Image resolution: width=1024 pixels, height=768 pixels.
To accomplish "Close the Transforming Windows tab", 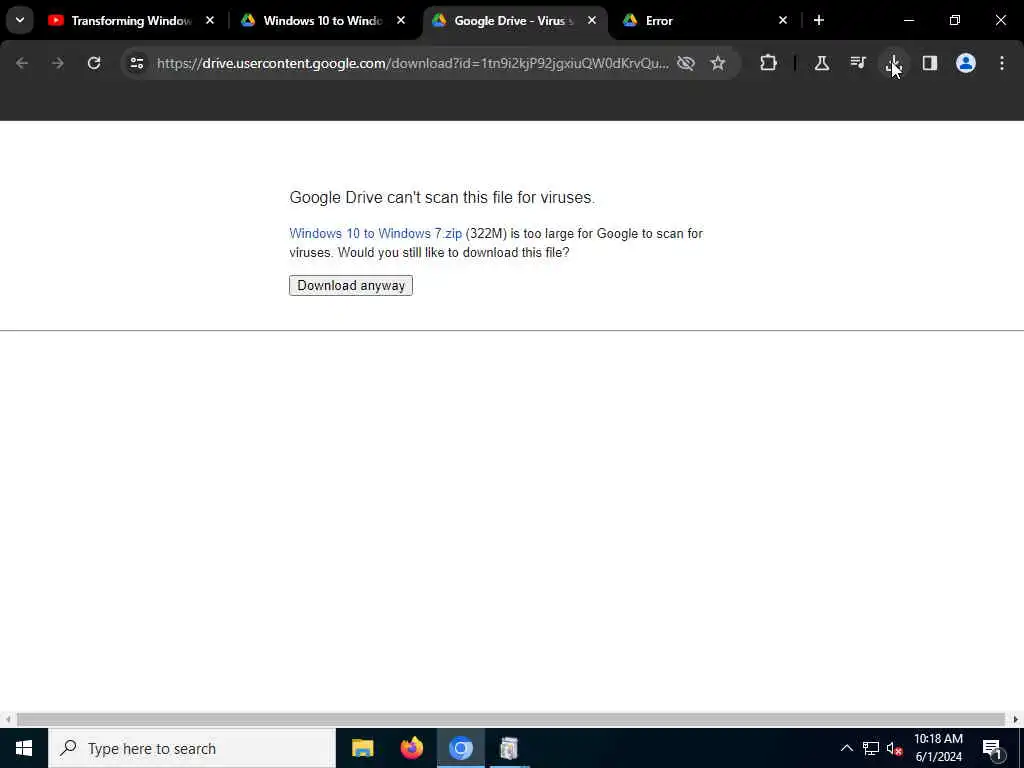I will pyautogui.click(x=210, y=20).
